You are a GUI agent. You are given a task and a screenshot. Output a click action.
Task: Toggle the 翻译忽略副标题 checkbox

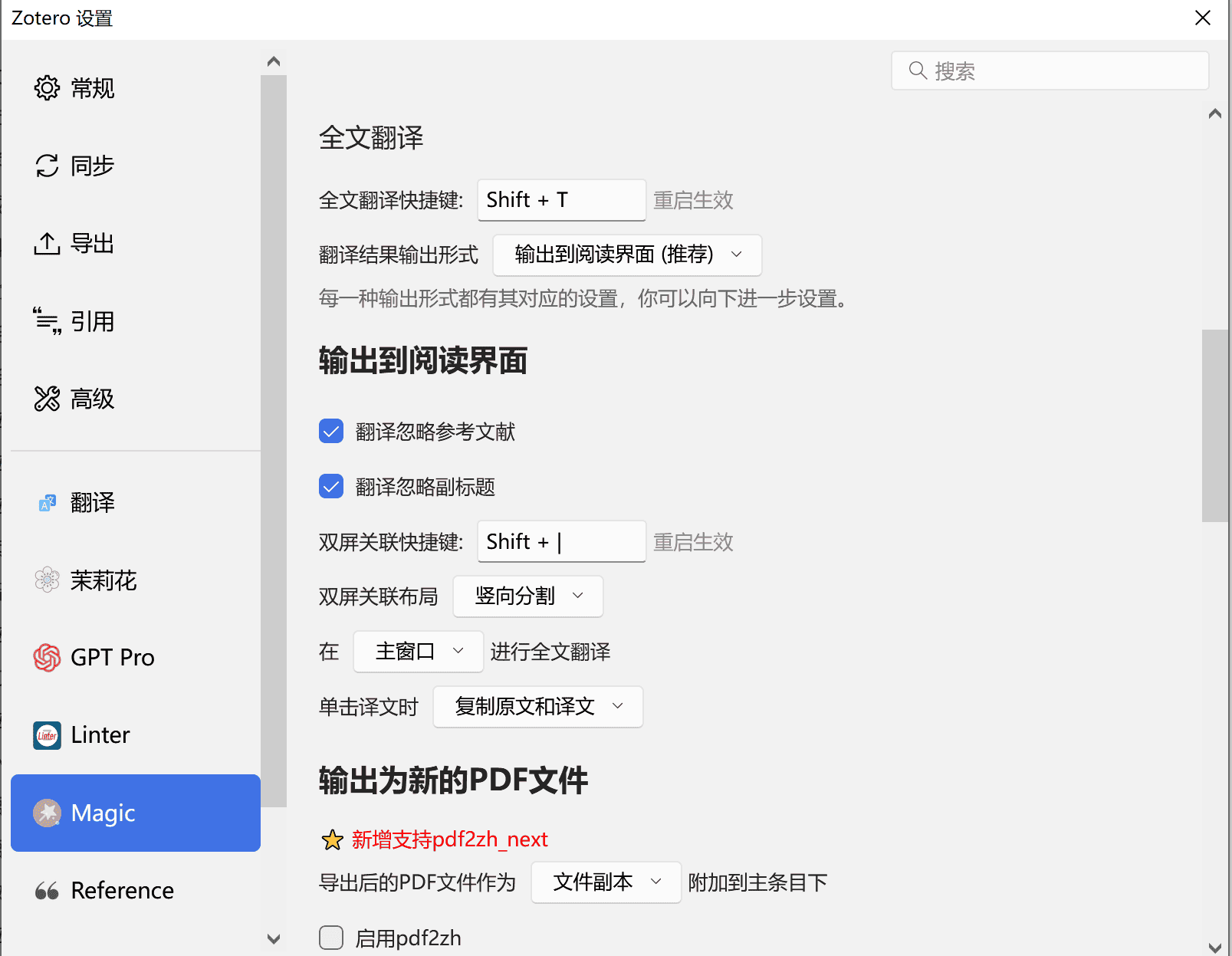(331, 487)
